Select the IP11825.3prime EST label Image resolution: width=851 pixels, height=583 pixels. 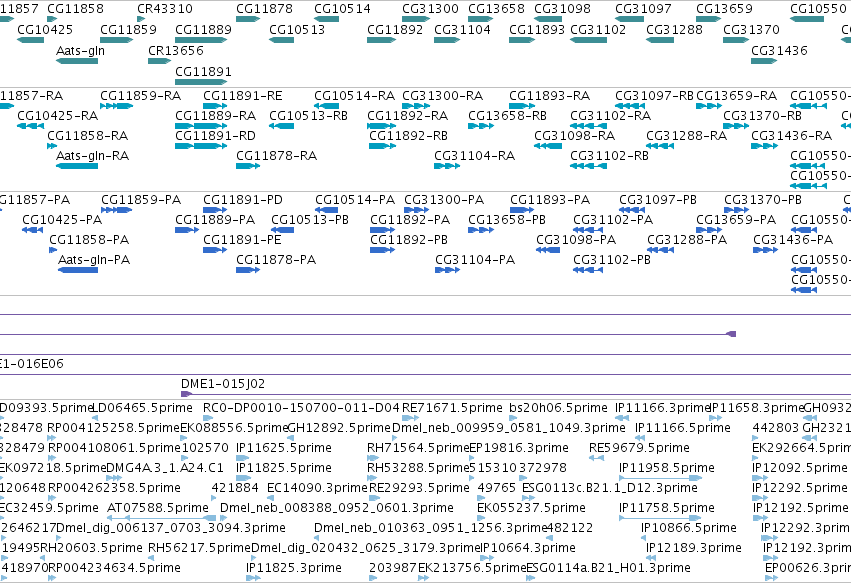point(294,568)
